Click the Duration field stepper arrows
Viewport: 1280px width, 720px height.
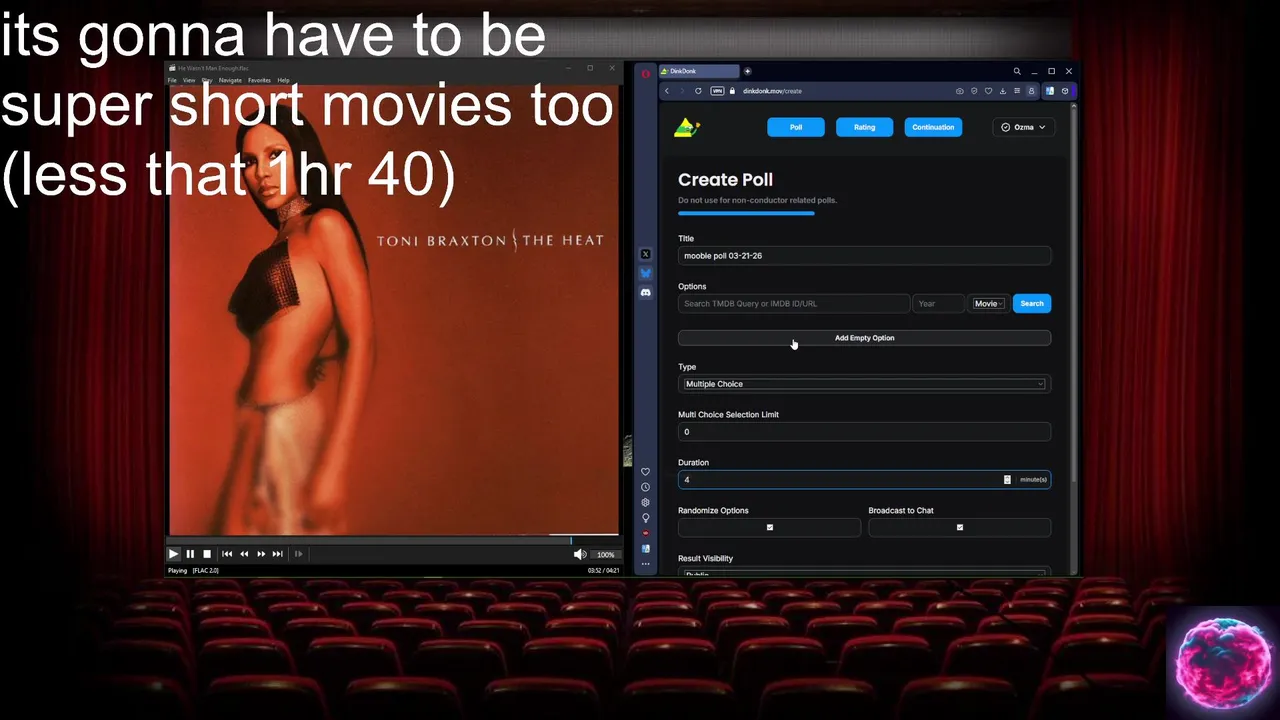click(1007, 480)
